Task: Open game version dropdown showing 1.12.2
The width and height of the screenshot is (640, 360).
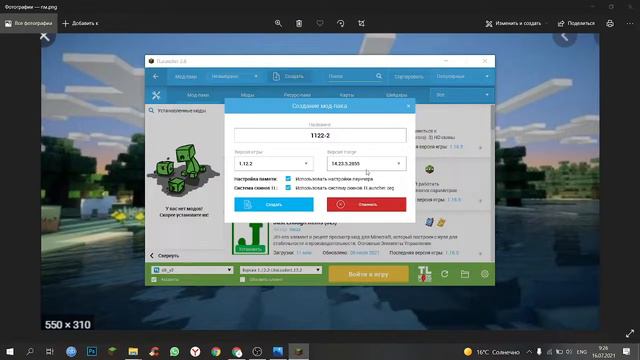Action: click(x=274, y=163)
